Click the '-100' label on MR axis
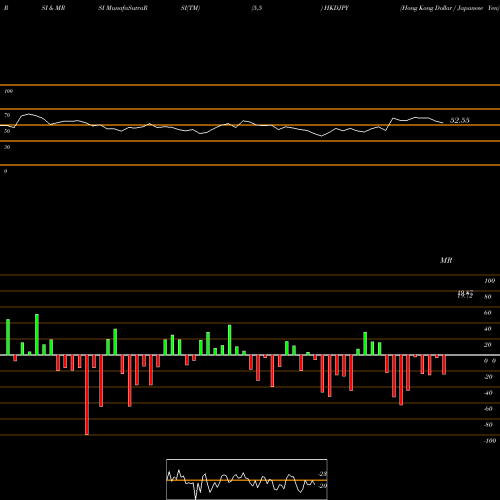 click(x=490, y=441)
